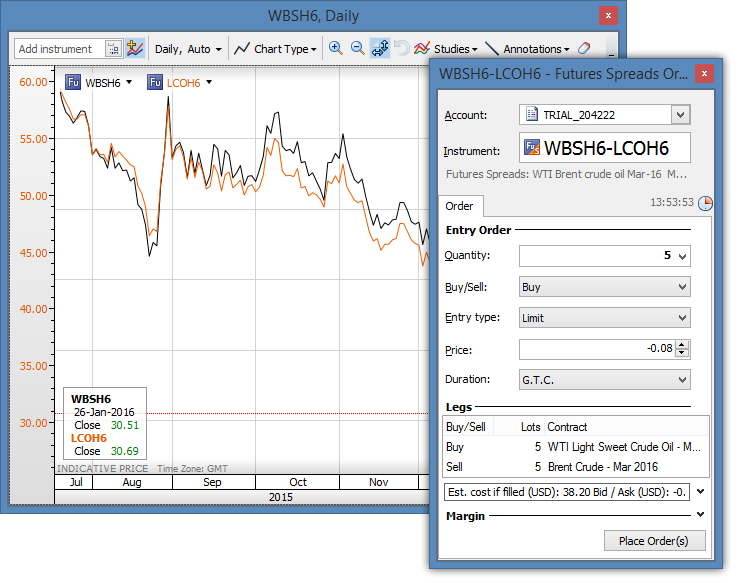Expand the Daily, Auto interval dropdown
738x583 pixels.
[188, 48]
